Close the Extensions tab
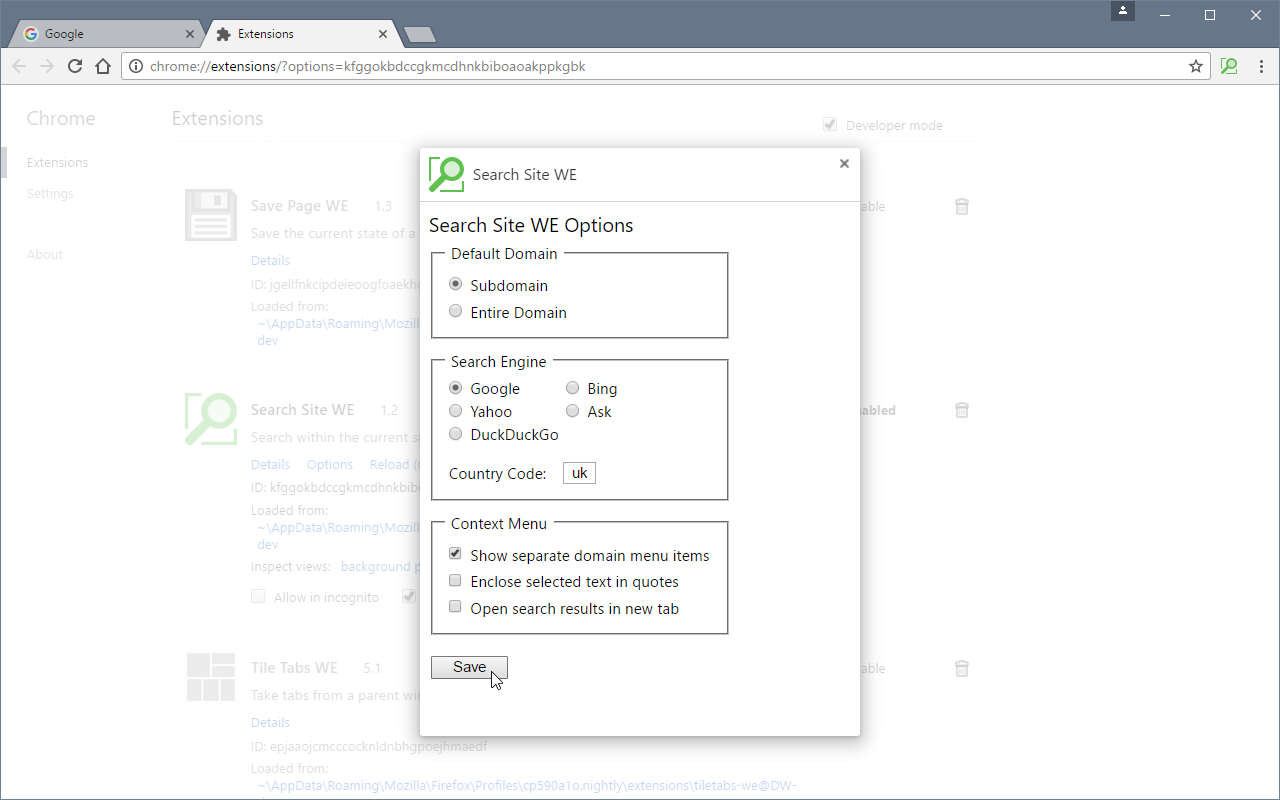Viewport: 1280px width, 800px height. click(383, 34)
